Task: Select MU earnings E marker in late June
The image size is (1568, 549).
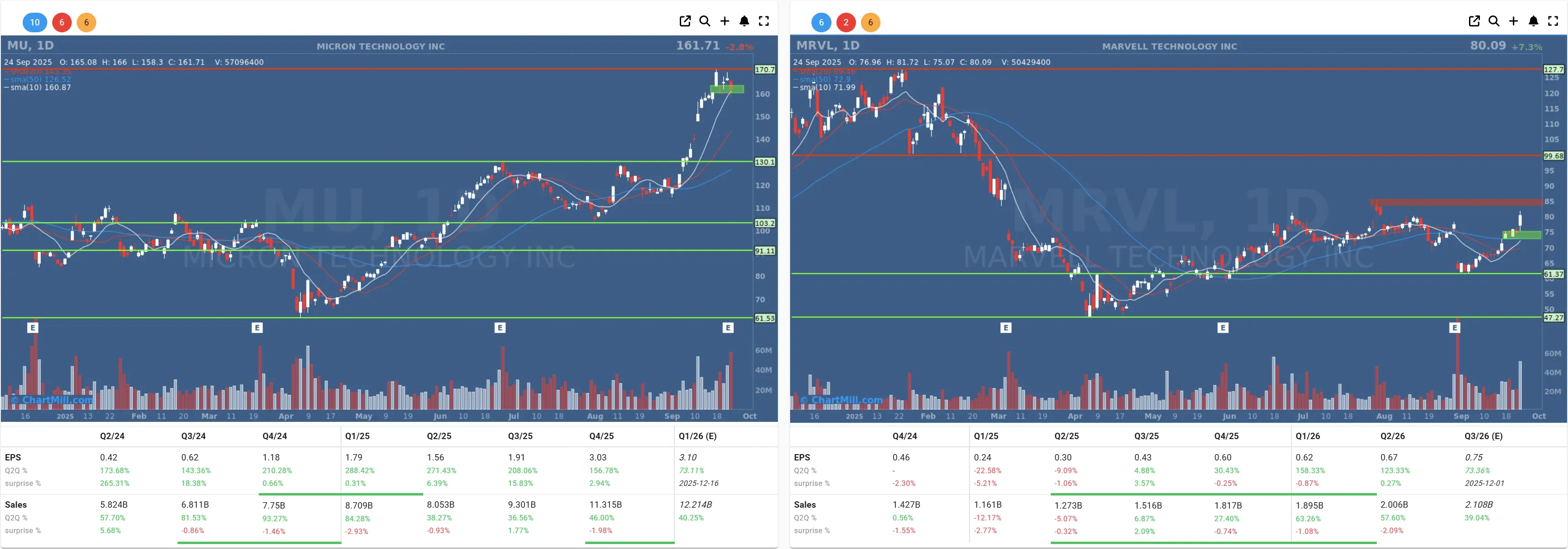Action: tap(500, 328)
